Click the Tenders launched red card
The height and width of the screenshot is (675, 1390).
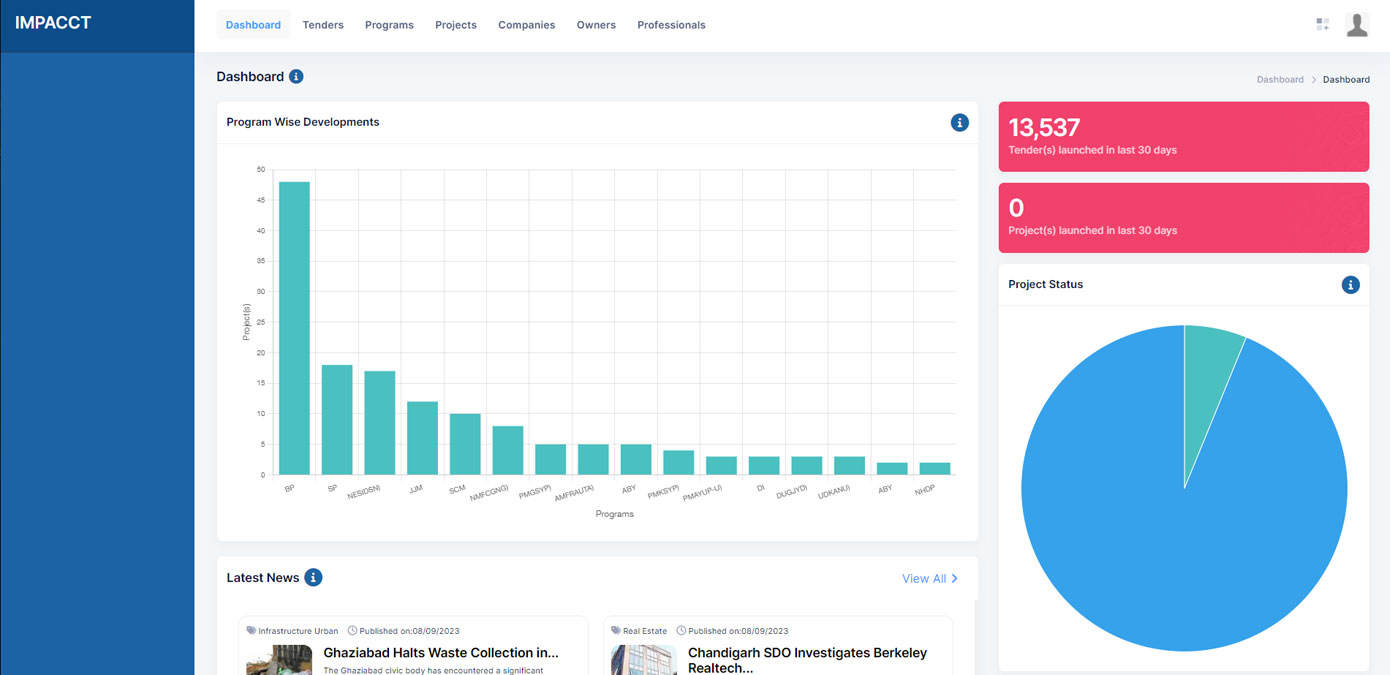click(x=1183, y=137)
